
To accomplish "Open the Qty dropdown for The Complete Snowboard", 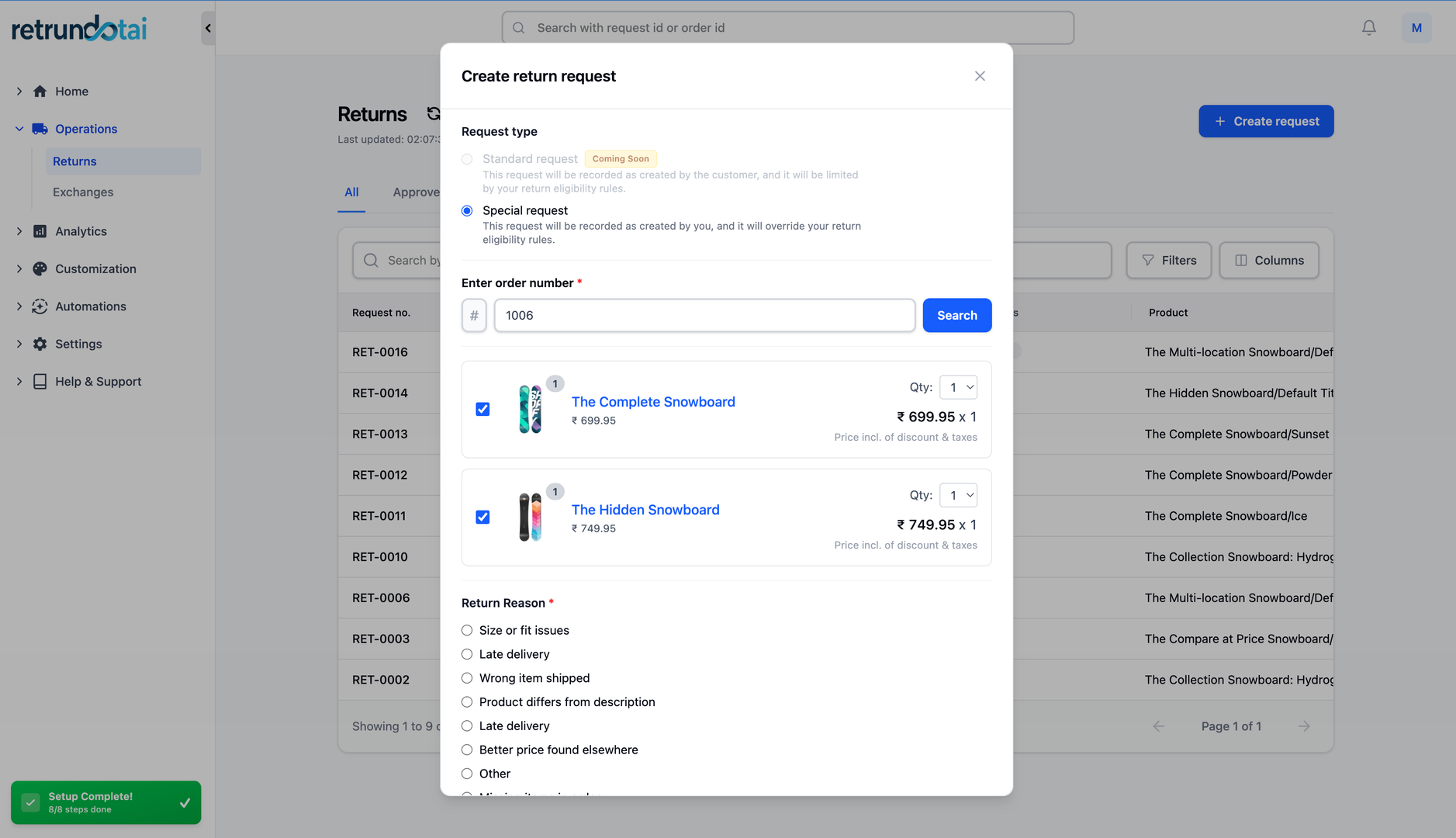I will click(959, 386).
